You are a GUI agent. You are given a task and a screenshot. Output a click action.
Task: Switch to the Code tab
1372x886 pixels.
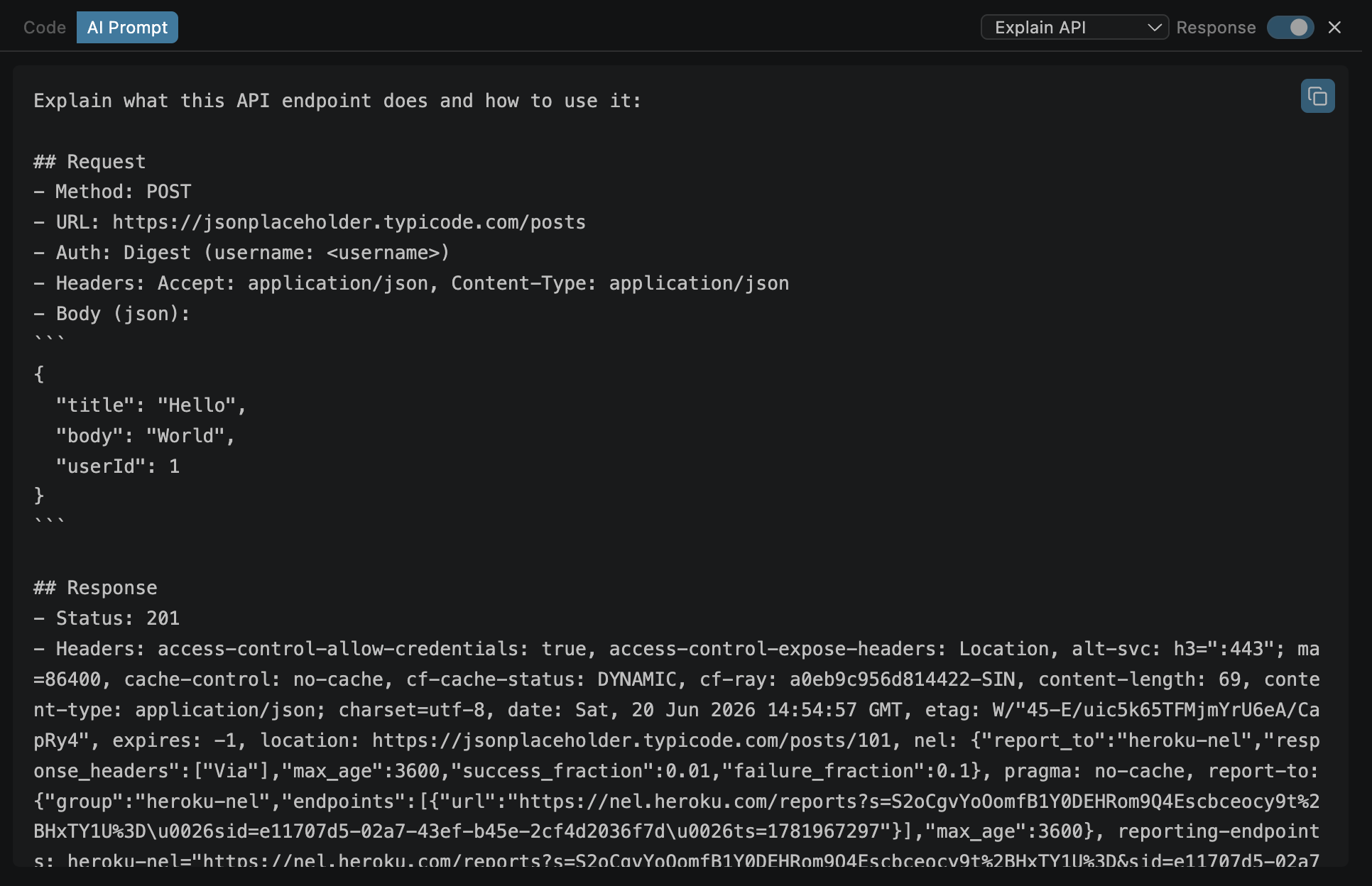[x=45, y=28]
